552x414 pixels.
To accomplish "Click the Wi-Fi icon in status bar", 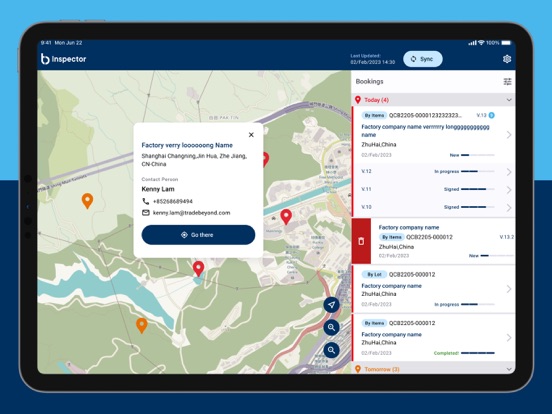I will tap(481, 43).
